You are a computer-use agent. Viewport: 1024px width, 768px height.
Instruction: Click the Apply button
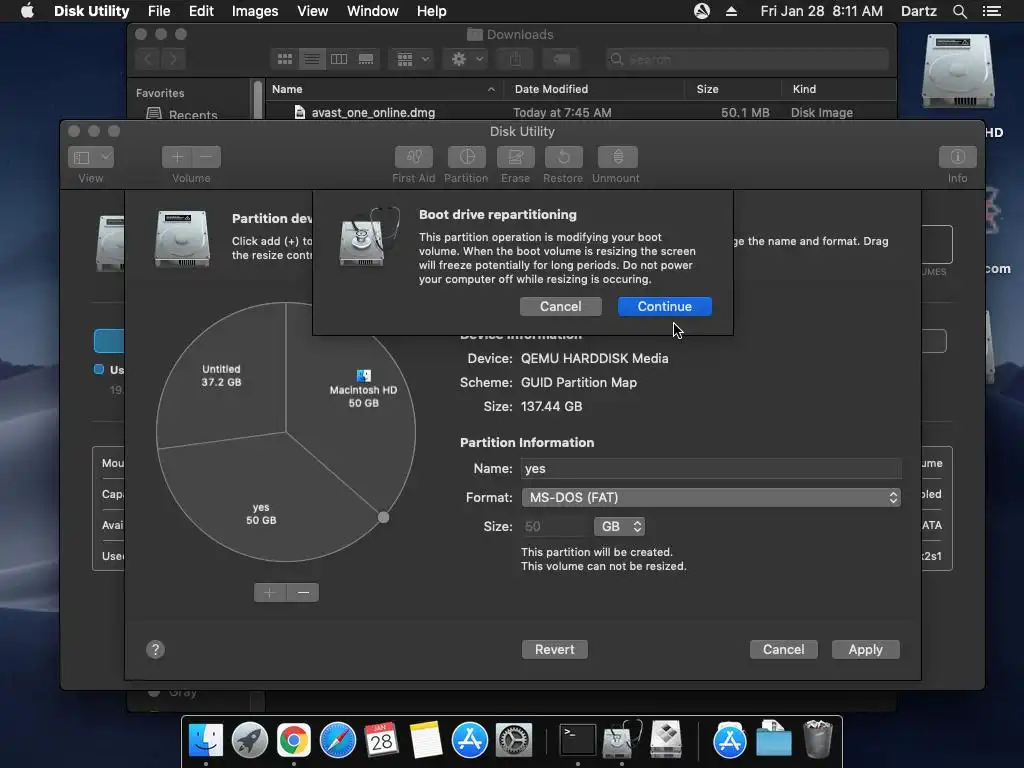(x=865, y=649)
